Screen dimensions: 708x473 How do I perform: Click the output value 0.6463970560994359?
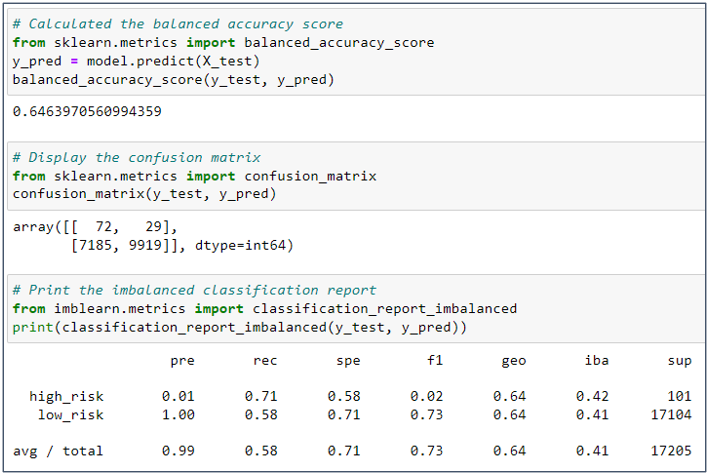tap(87, 111)
